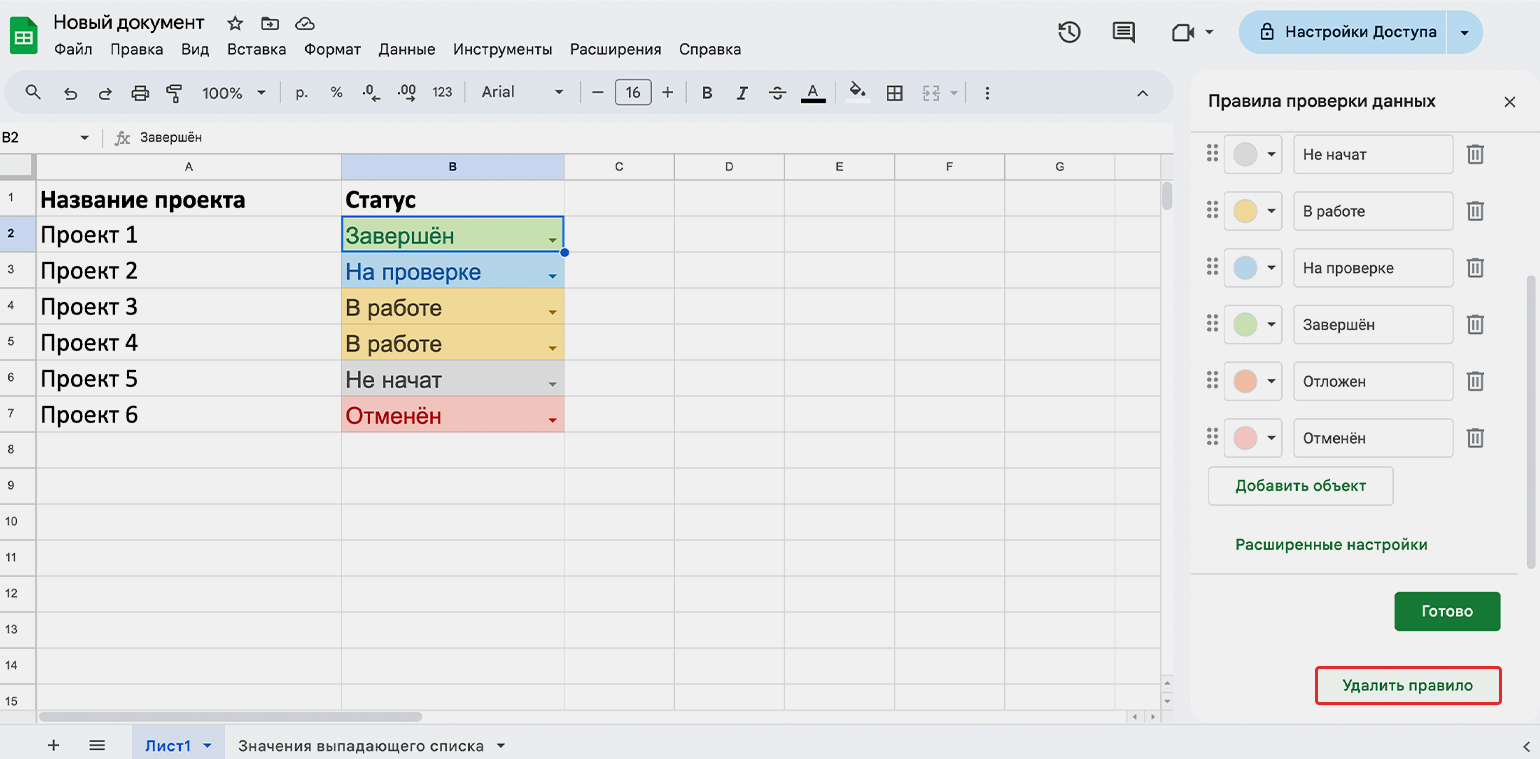Click the Настройки Доступа share button
Screen dimensions: 1540x759
pyautogui.click(x=1347, y=32)
